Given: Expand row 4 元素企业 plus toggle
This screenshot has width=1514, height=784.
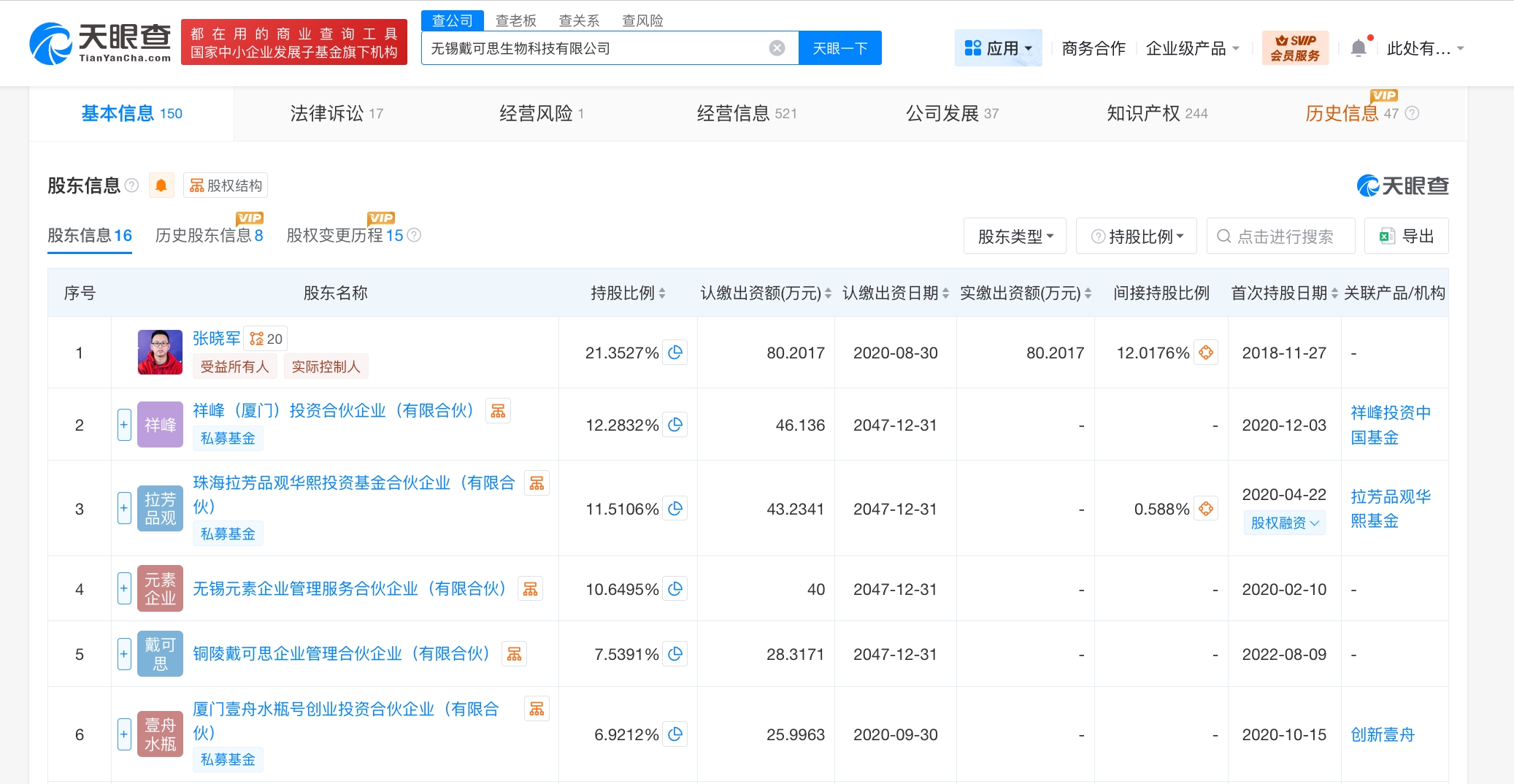Looking at the screenshot, I should pos(124,588).
